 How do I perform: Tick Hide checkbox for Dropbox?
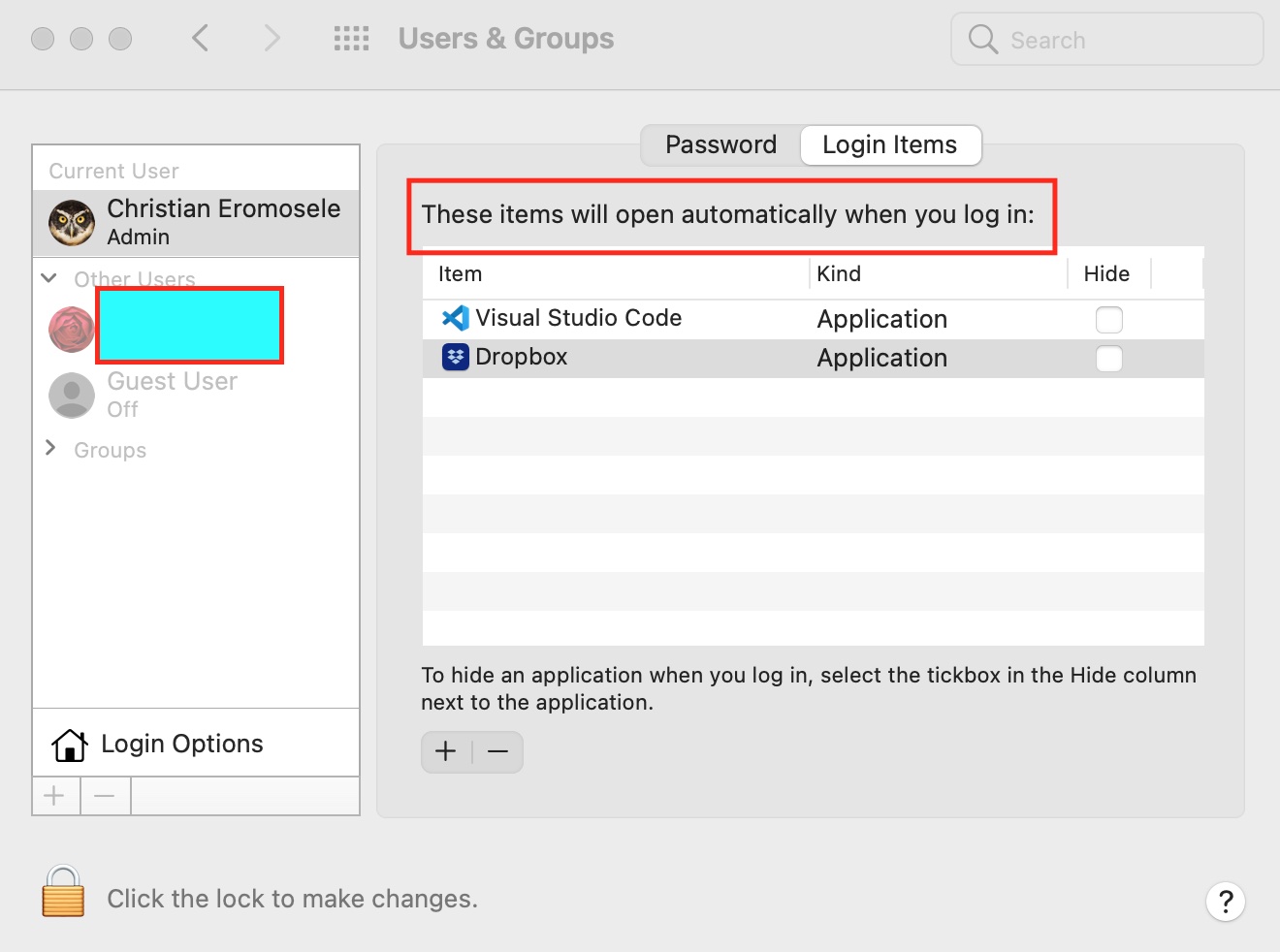[1108, 359]
